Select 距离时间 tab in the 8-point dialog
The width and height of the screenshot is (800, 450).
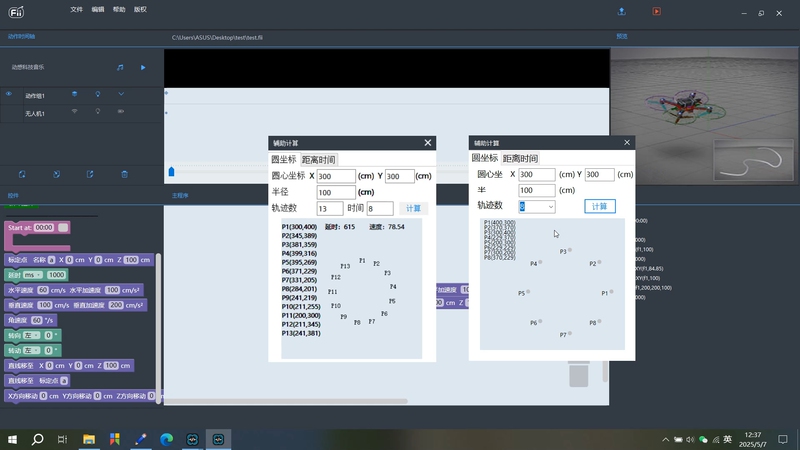520,158
